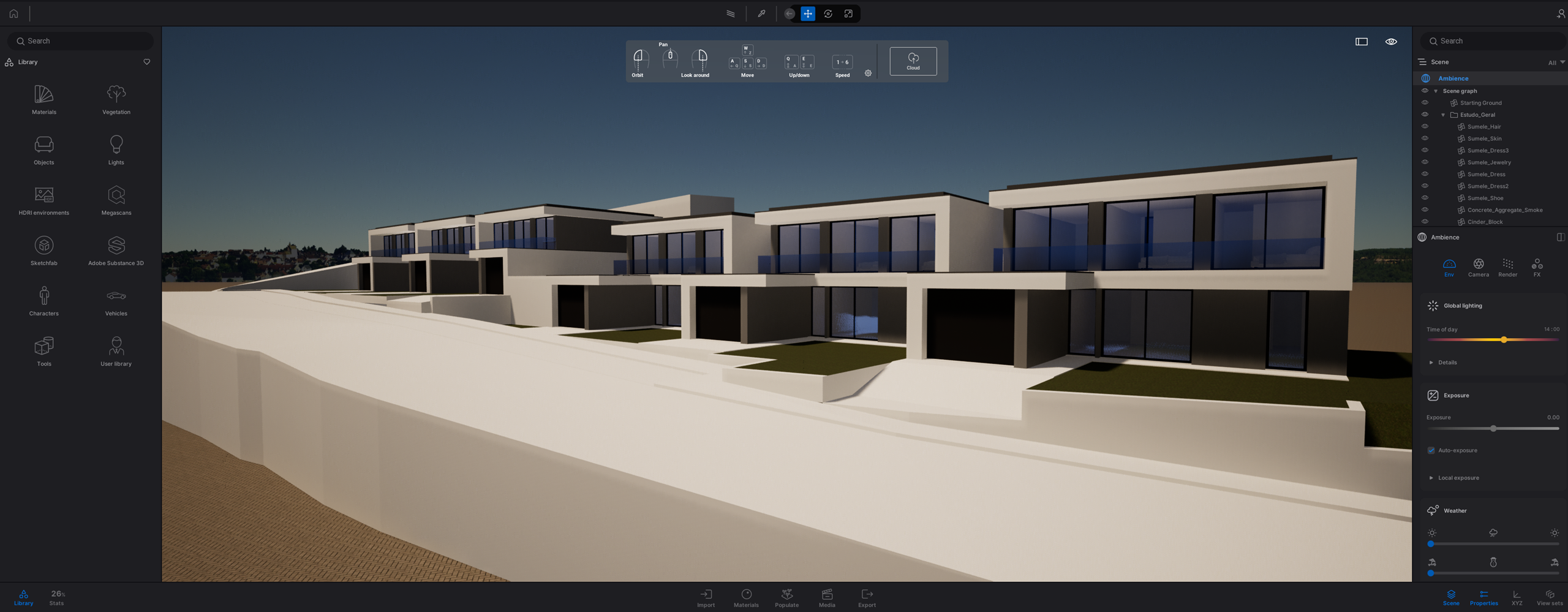The height and width of the screenshot is (612, 1568).
Task: Open the Vegetation library category
Action: coord(116,99)
